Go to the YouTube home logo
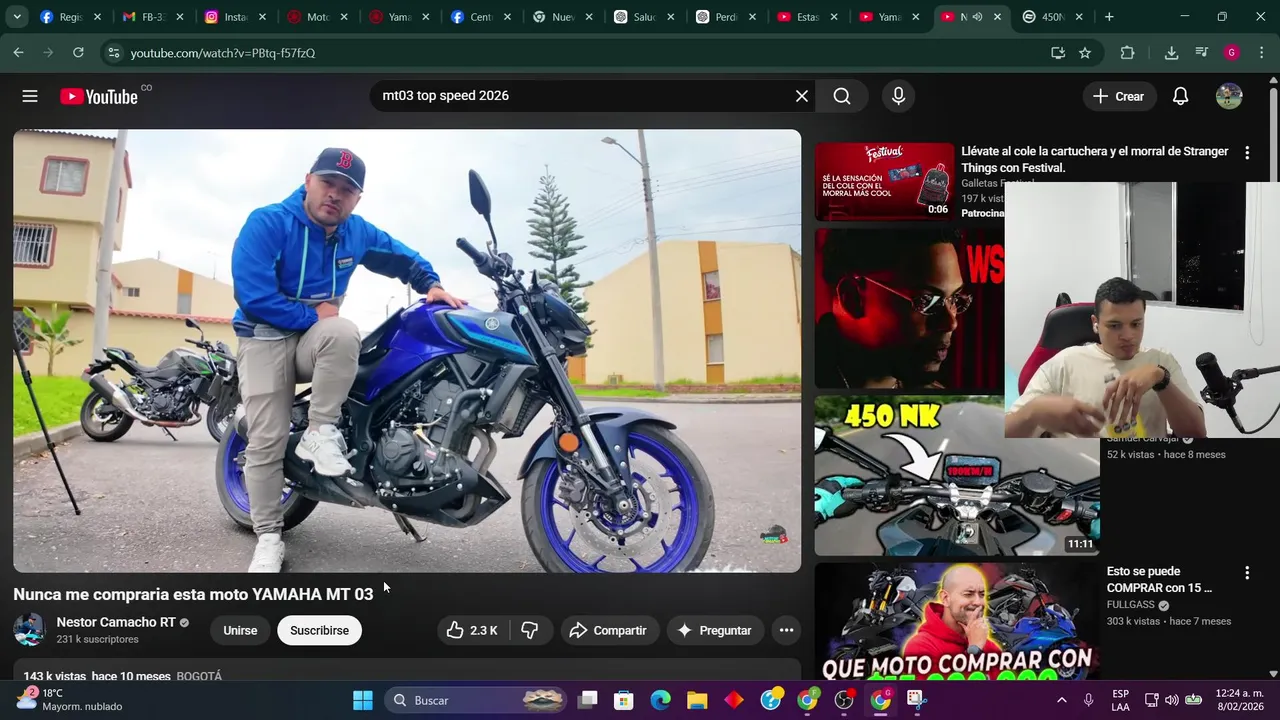Image resolution: width=1280 pixels, height=720 pixels. pos(98,96)
